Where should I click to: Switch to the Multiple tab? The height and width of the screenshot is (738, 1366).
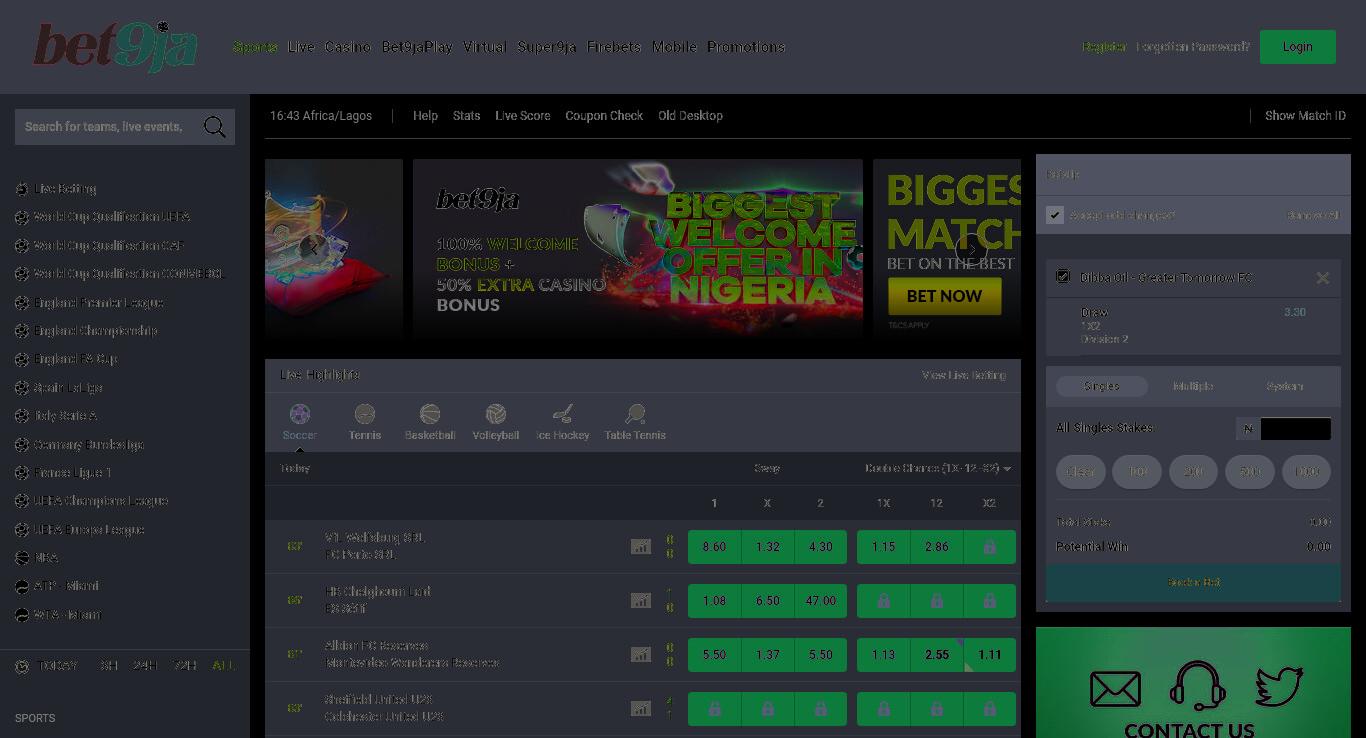[1193, 386]
